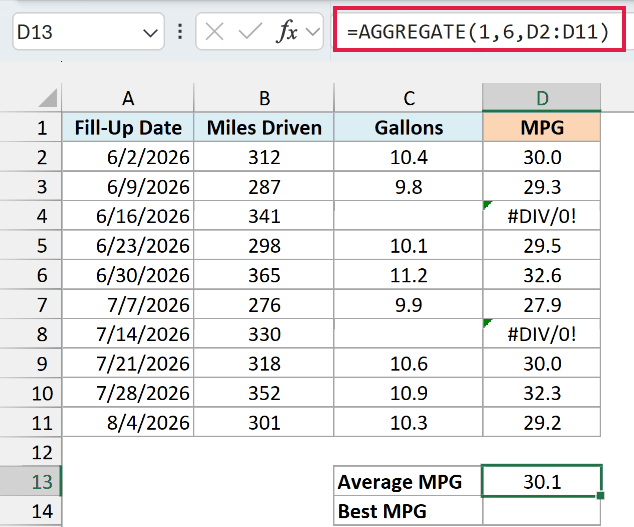Click the Gallons header cell
The width and height of the screenshot is (634, 527).
[x=408, y=127]
